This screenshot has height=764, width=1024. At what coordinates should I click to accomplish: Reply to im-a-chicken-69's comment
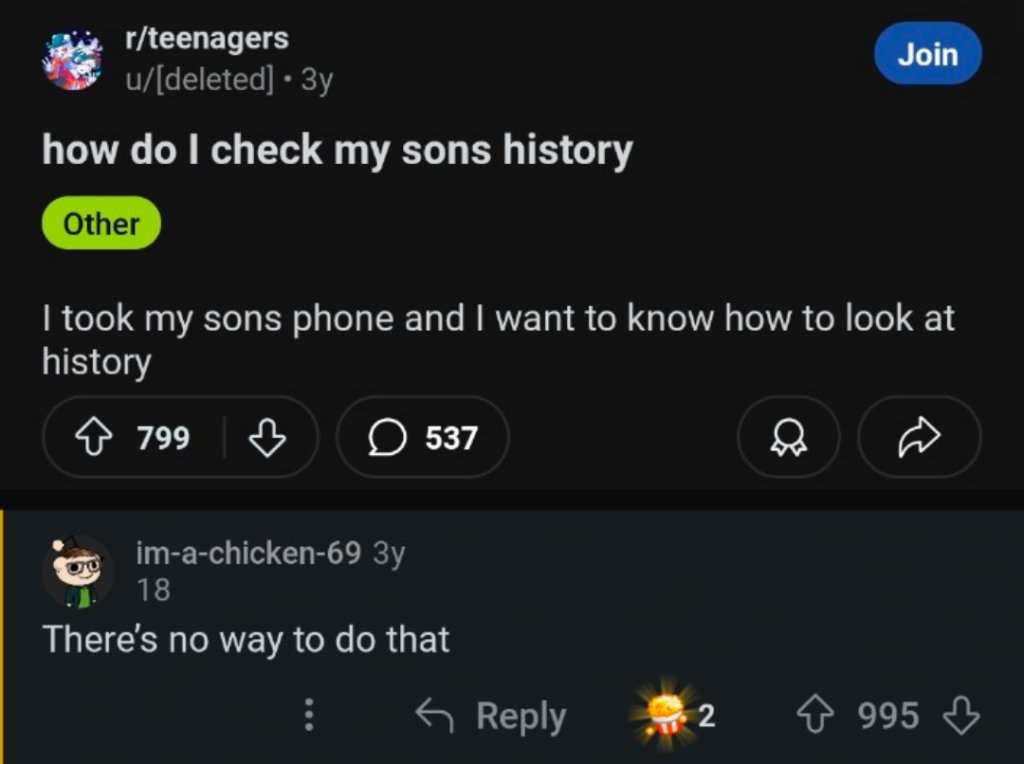[x=491, y=716]
